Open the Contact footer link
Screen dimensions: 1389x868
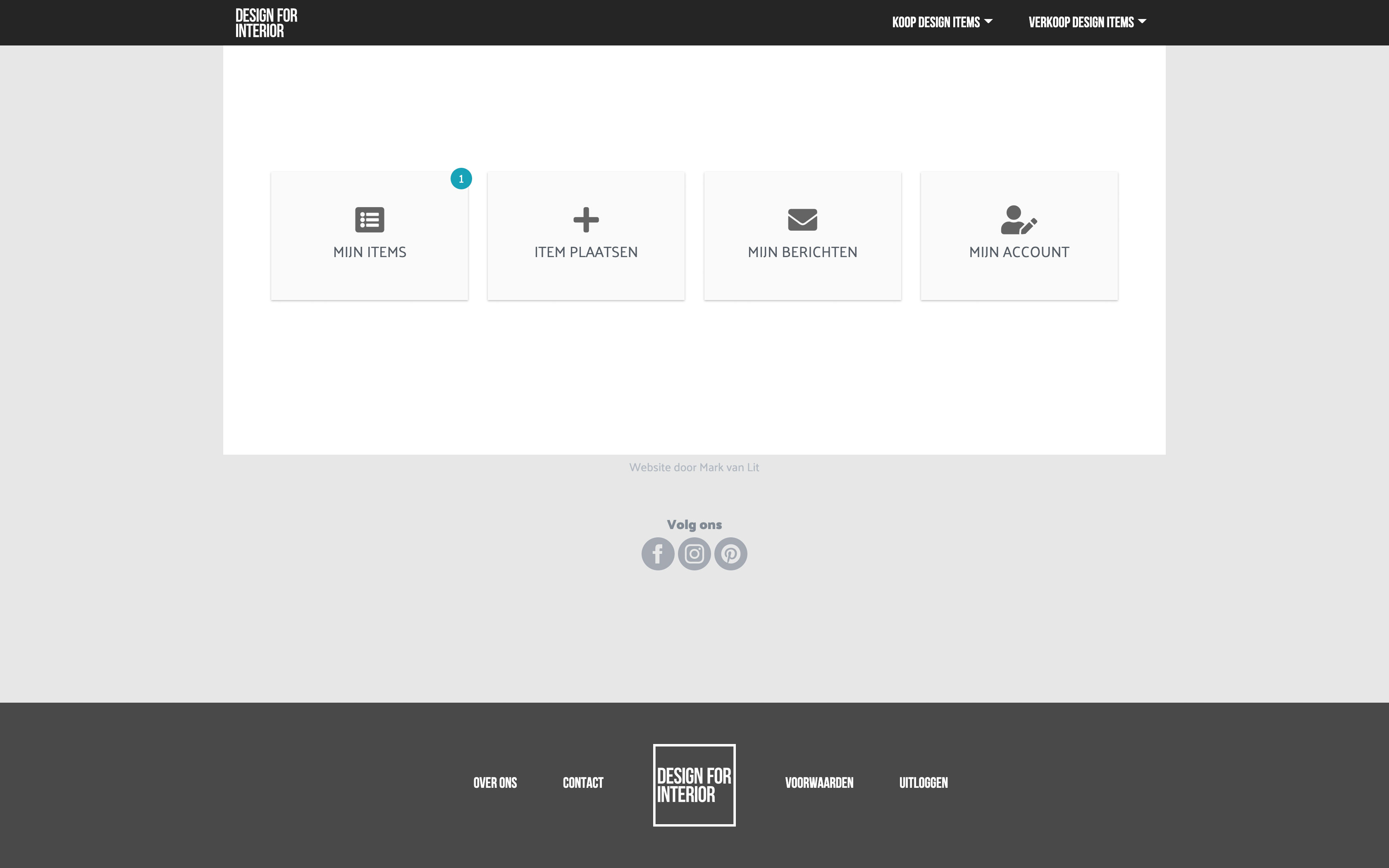coord(583,783)
